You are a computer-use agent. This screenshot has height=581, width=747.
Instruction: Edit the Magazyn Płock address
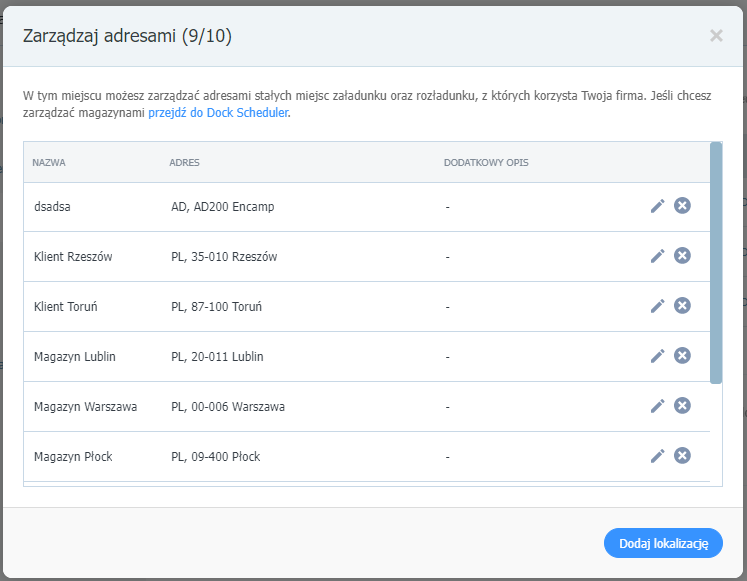[x=657, y=456]
